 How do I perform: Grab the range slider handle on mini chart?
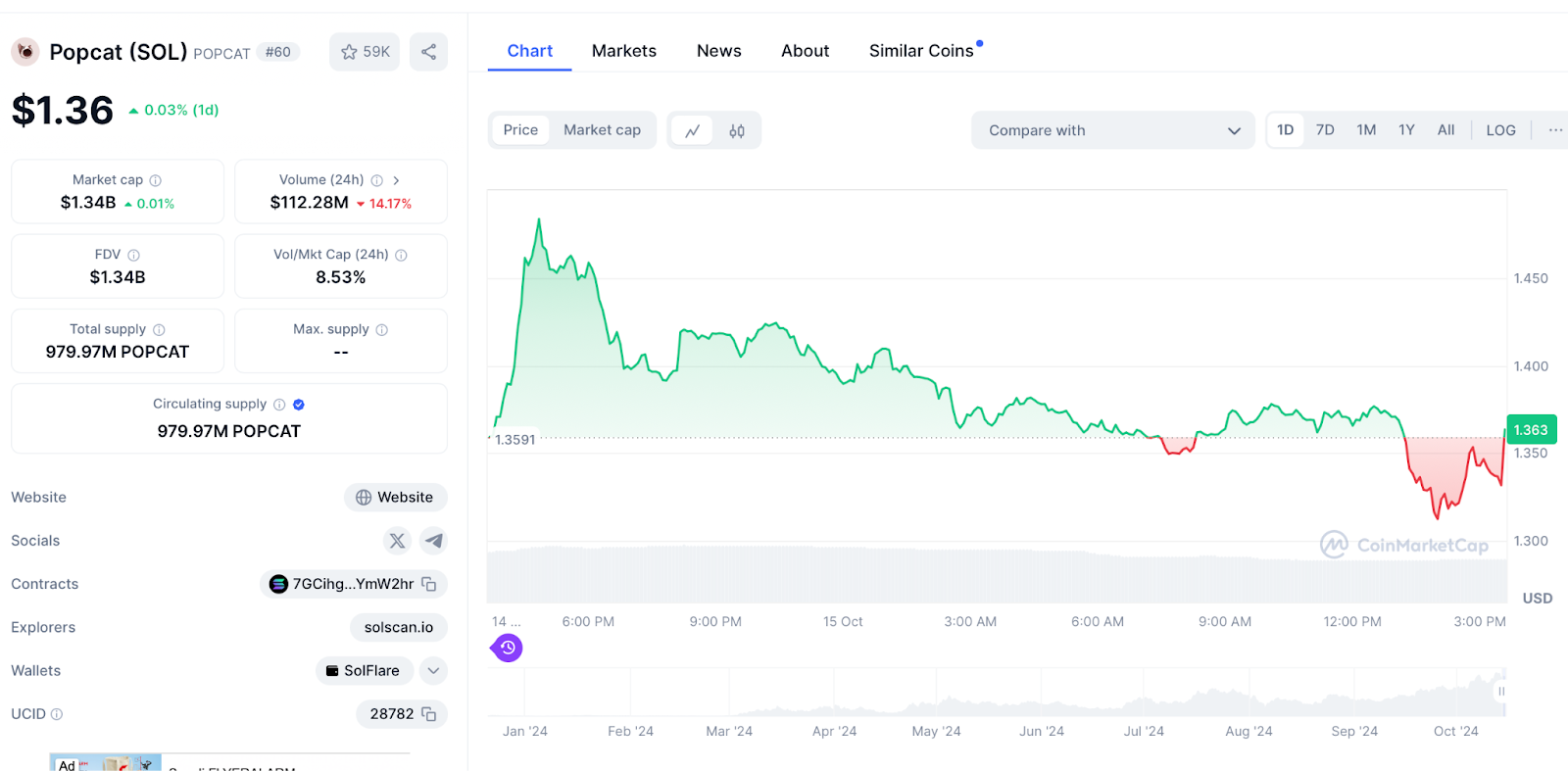click(x=1500, y=692)
